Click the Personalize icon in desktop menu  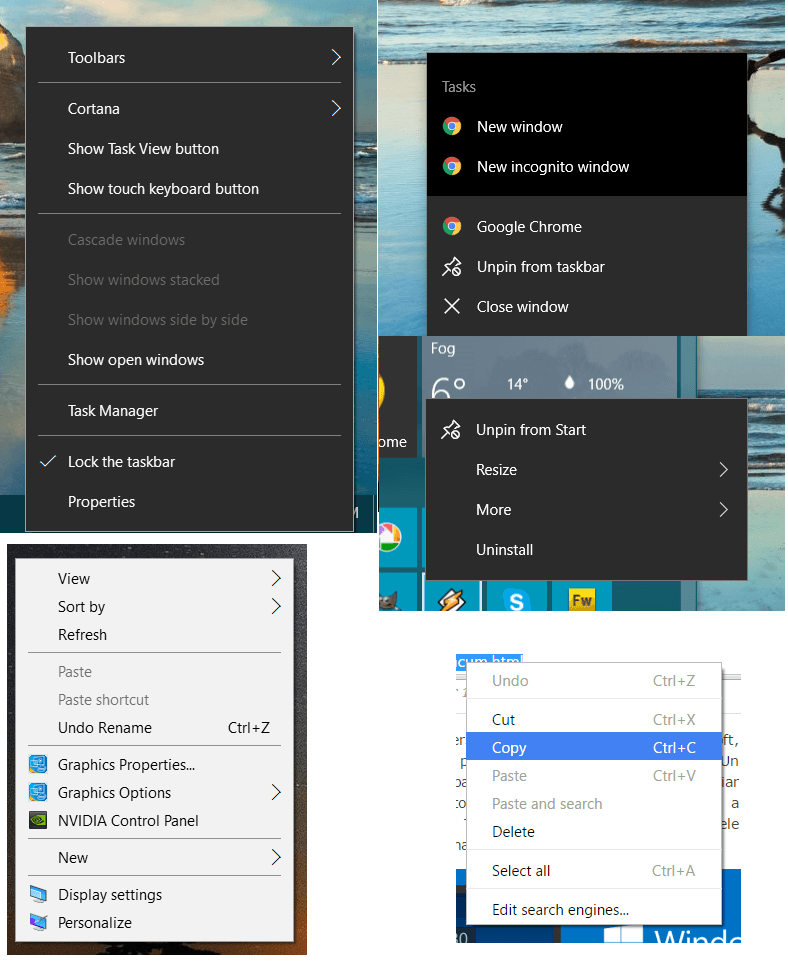point(39,923)
